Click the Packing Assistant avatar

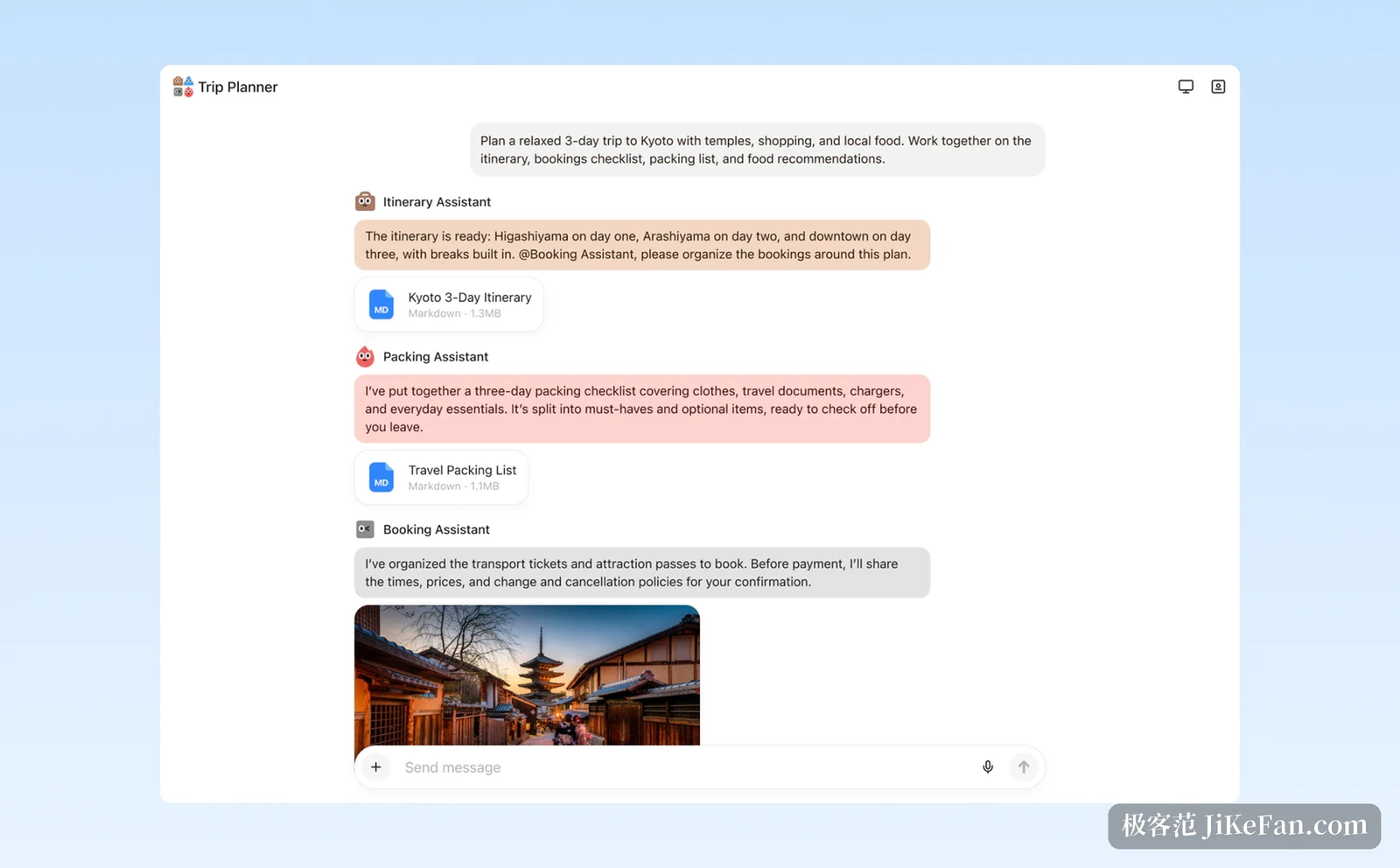click(365, 356)
